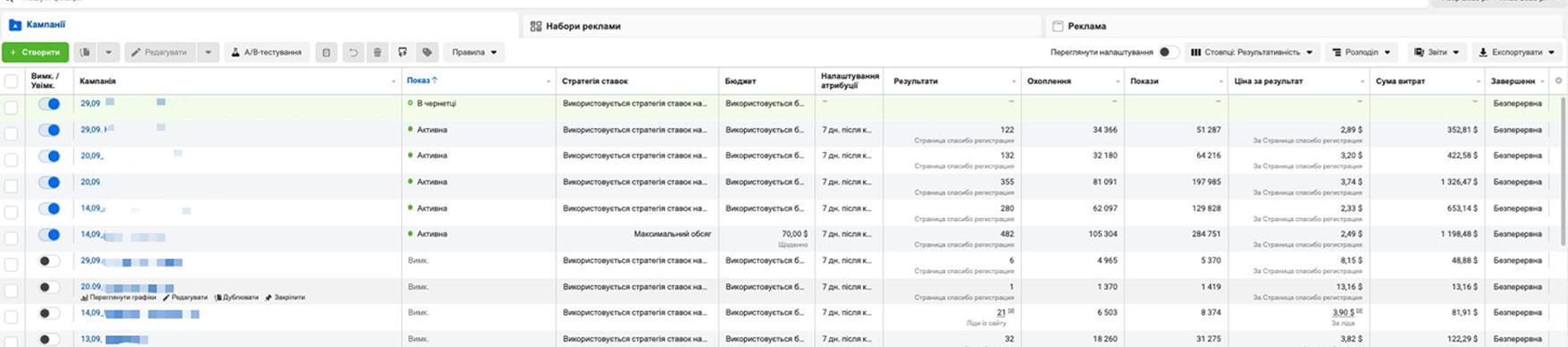This screenshot has height=347, width=1568.
Task: Click the tag label icon
Action: (x=427, y=52)
